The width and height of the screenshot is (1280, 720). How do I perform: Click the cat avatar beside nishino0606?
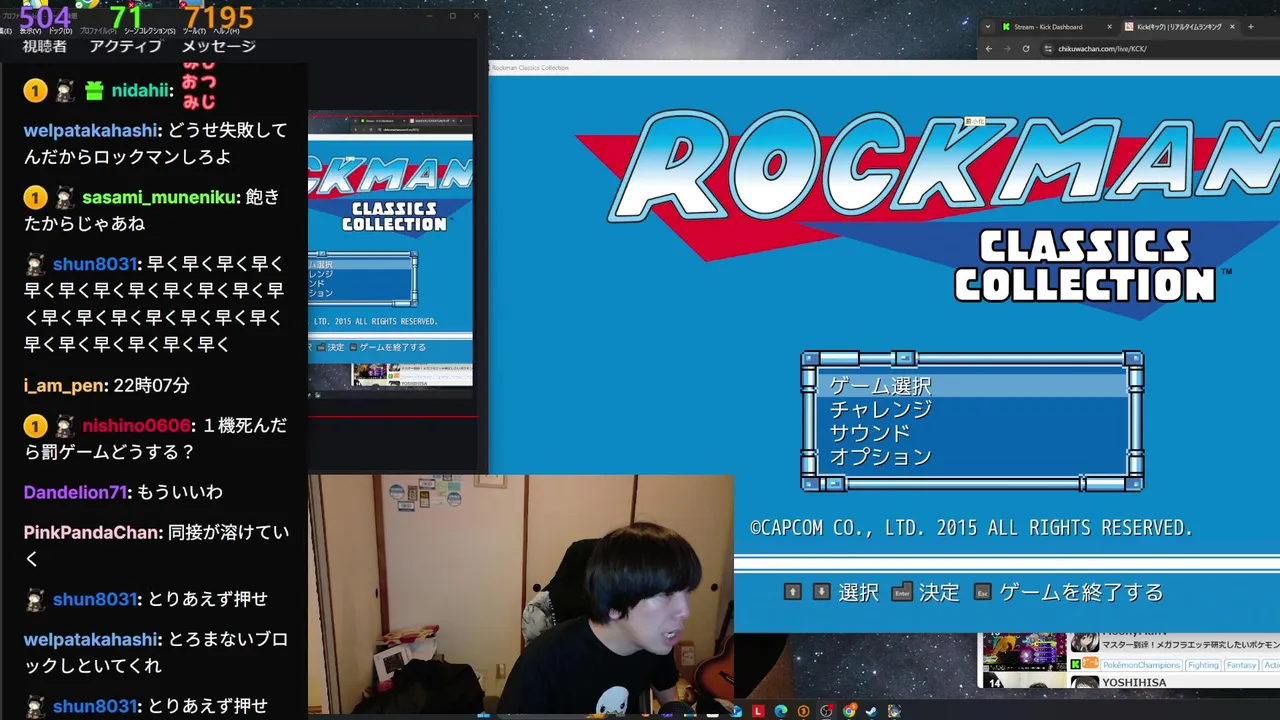coord(64,426)
